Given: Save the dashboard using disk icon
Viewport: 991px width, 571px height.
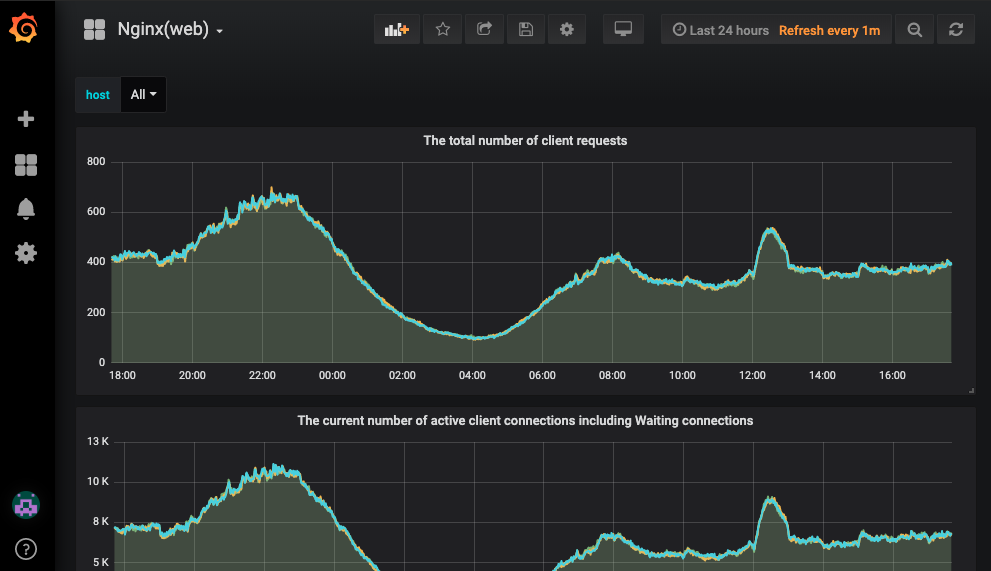Looking at the screenshot, I should click(525, 30).
